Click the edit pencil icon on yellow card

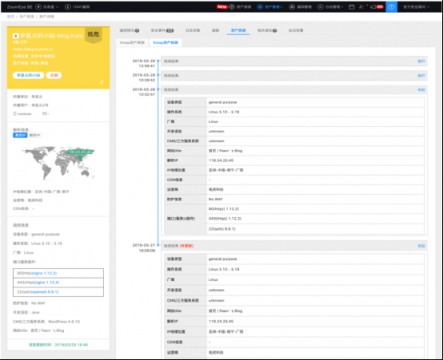pos(102,82)
